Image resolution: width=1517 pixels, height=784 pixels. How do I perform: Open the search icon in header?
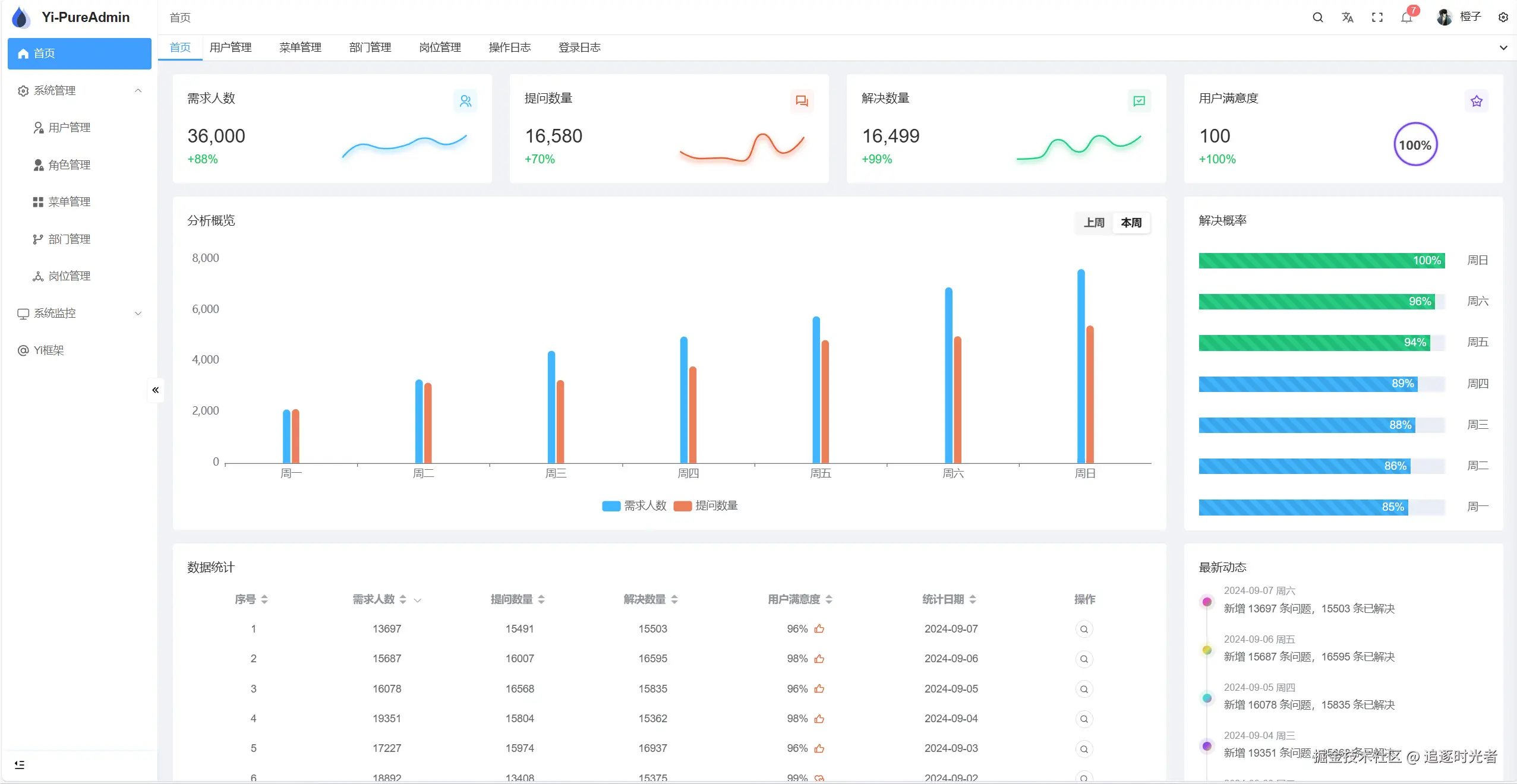[1317, 17]
